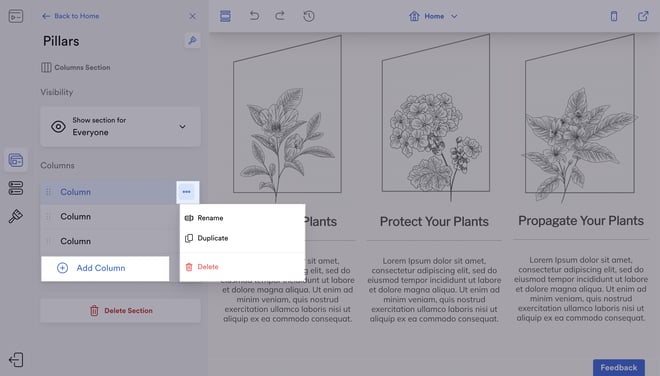This screenshot has width=660, height=376.
Task: Grab the drag handle of first Column
Action: [x=48, y=192]
